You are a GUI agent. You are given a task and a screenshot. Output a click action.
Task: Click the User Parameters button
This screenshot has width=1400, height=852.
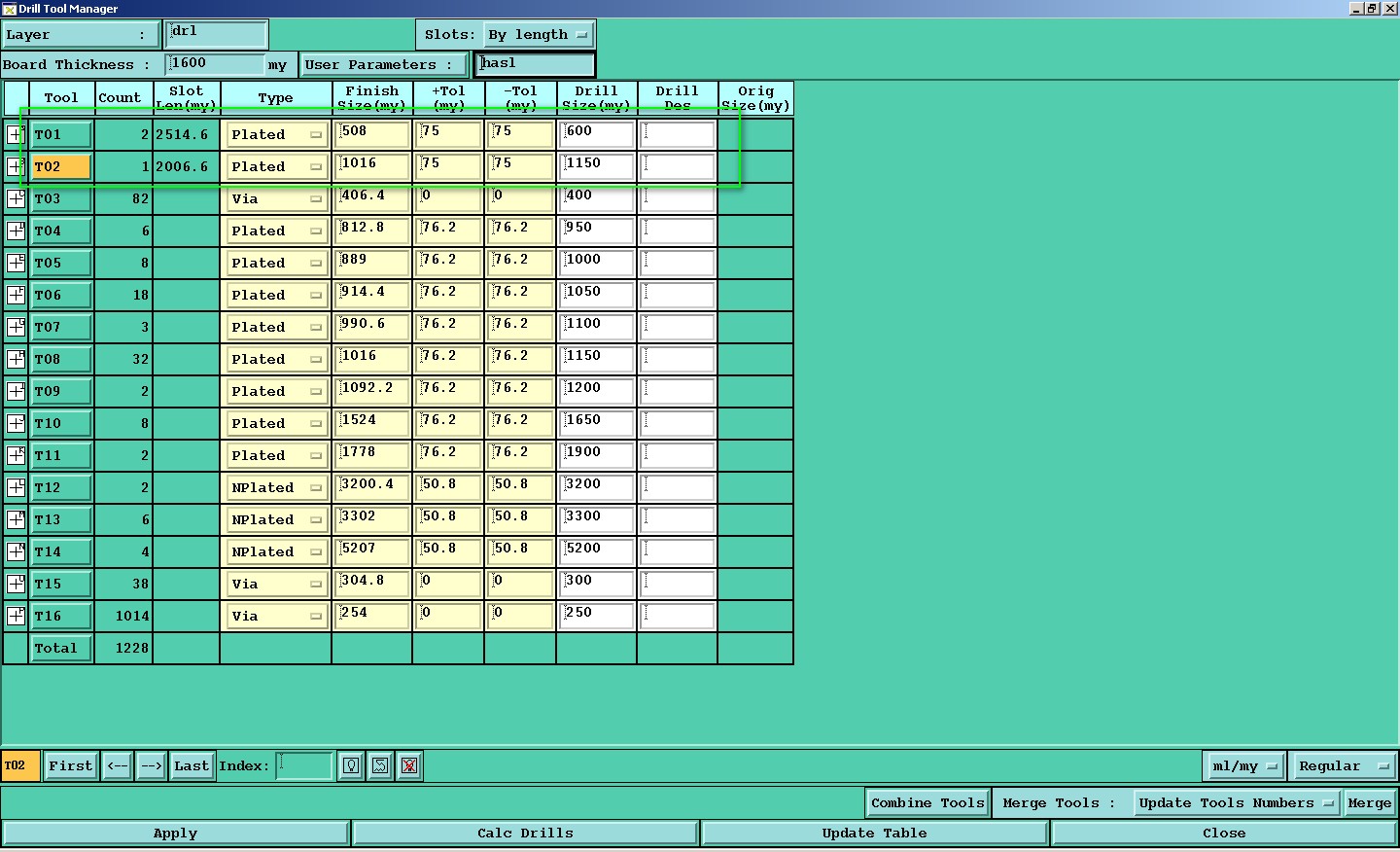pos(384,64)
